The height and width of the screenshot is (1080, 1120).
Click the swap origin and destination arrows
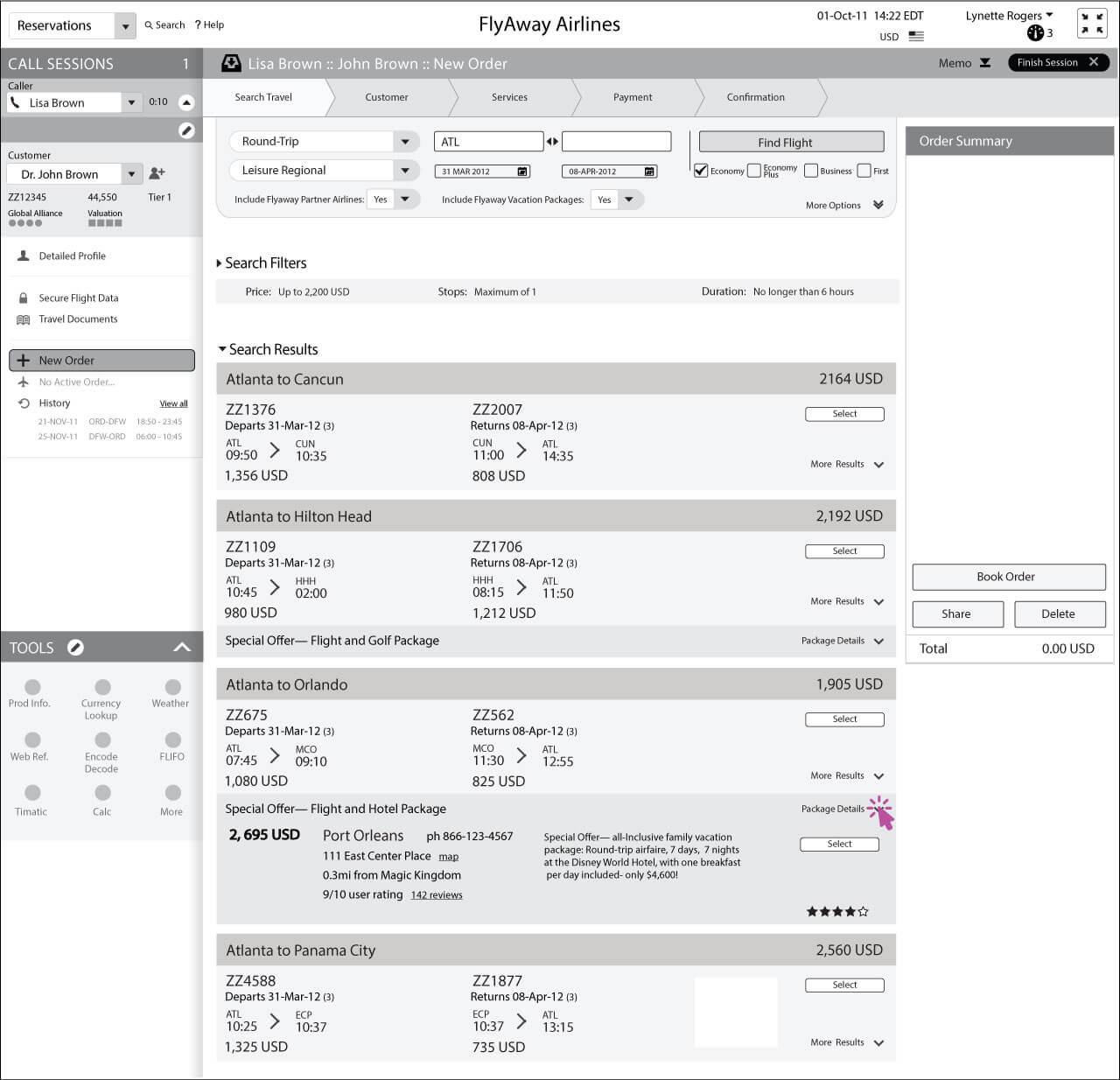pos(552,142)
